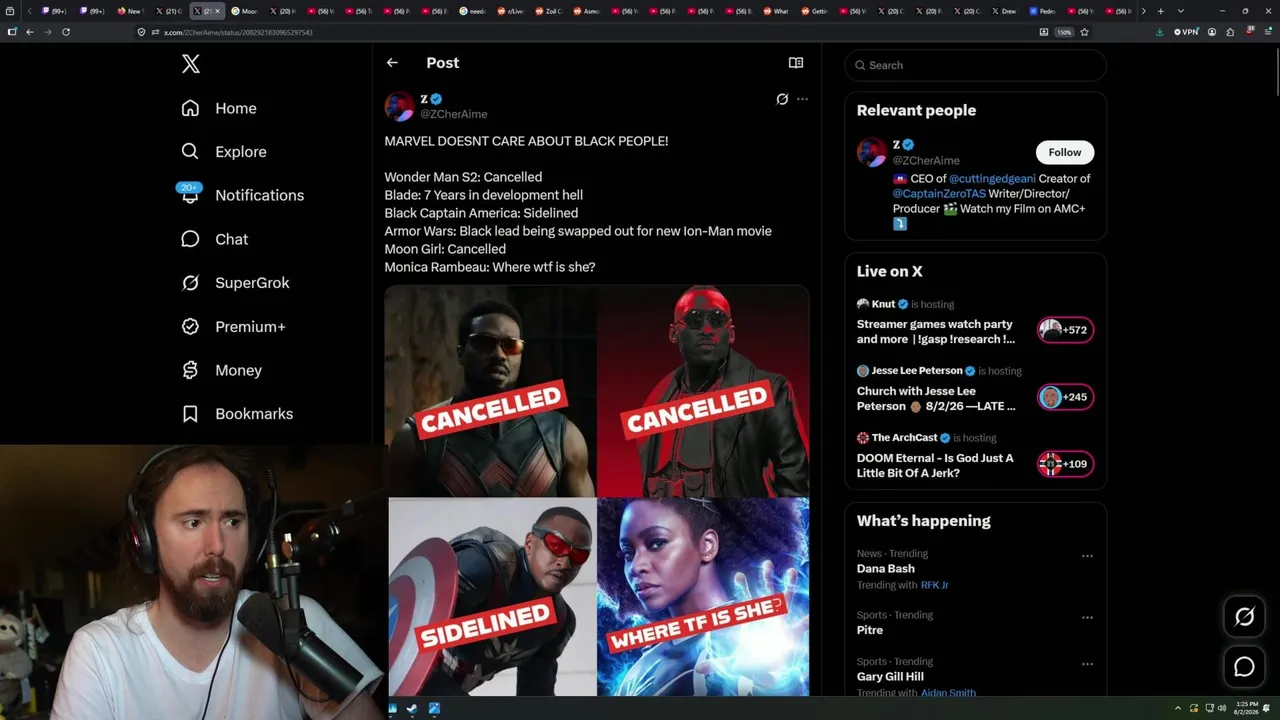This screenshot has height=720, width=1280.
Task: Open the Pitre trending topic
Action: [x=870, y=631]
